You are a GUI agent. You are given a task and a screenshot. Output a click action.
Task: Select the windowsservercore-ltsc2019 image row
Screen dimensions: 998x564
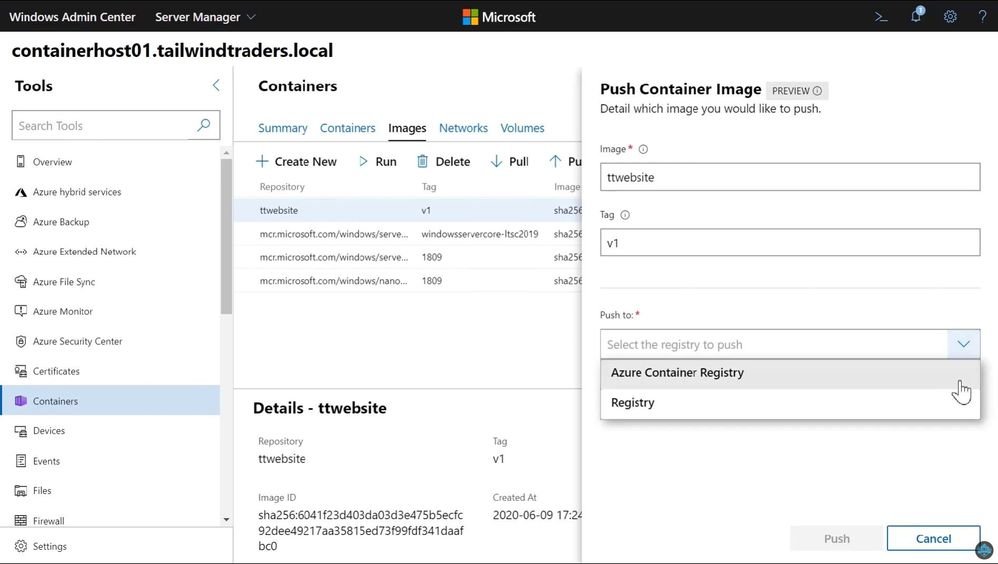[x=407, y=234]
